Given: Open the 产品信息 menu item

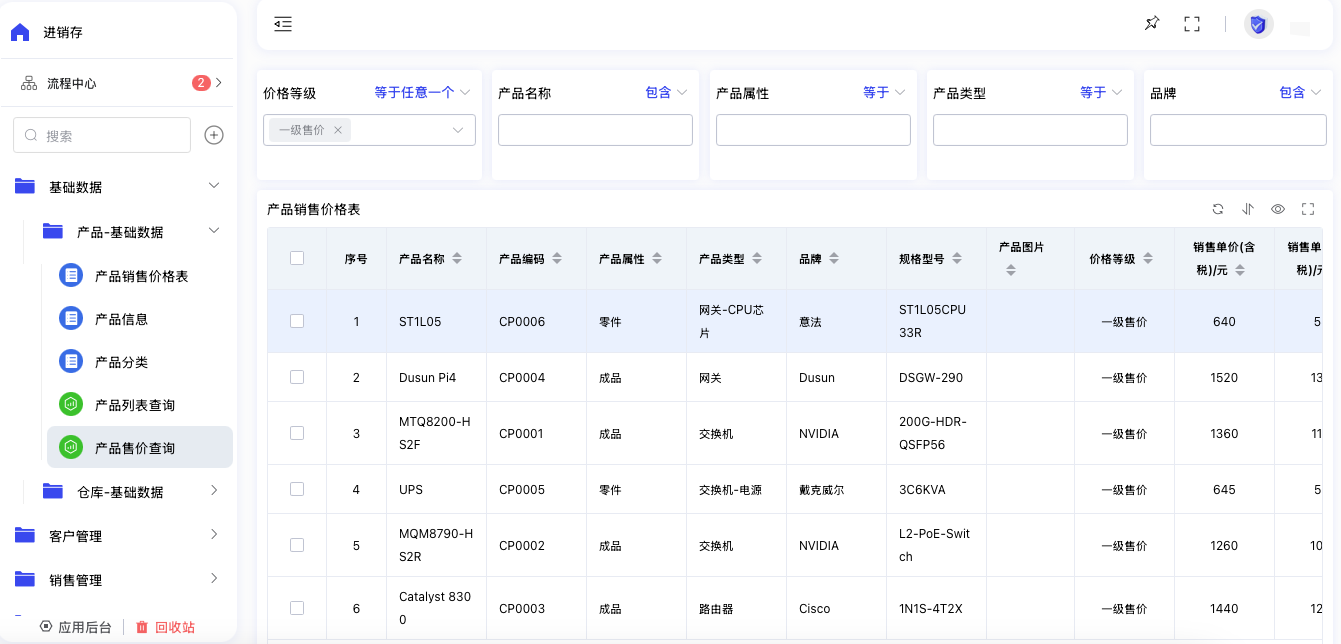Looking at the screenshot, I should click(140, 318).
